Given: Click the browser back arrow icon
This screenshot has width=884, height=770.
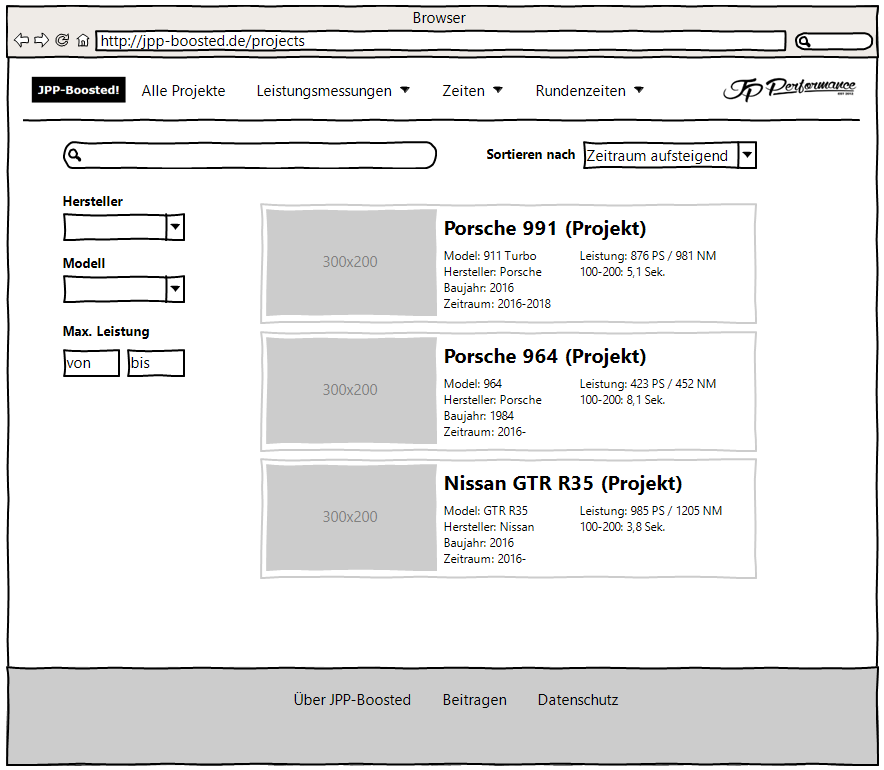Looking at the screenshot, I should click(x=21, y=41).
